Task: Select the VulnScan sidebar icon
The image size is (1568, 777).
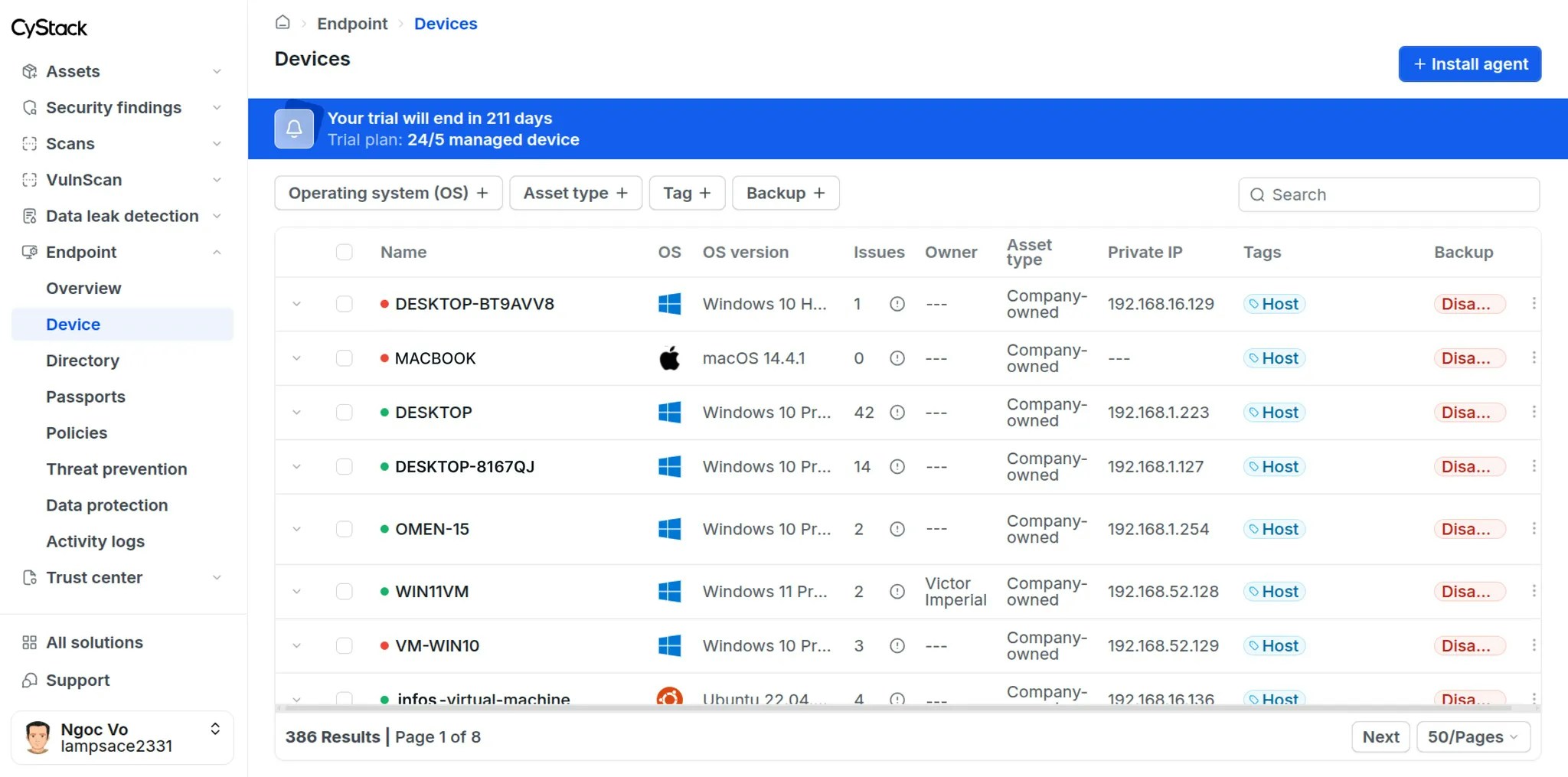Action: tap(30, 179)
